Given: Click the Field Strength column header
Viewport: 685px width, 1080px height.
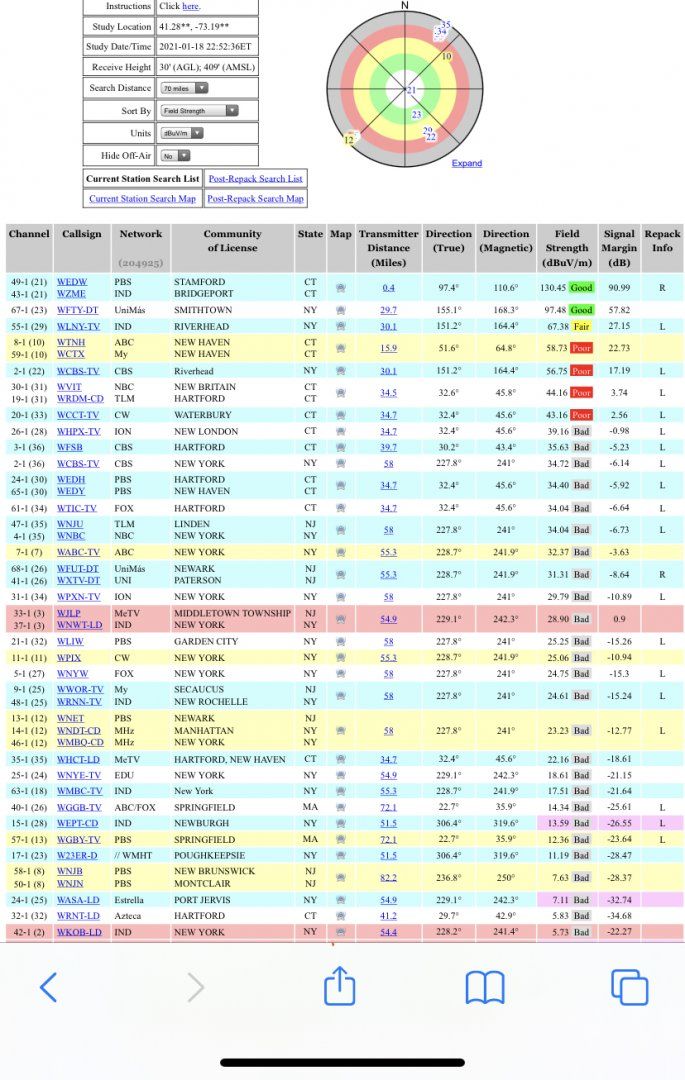Looking at the screenshot, I should [x=567, y=248].
